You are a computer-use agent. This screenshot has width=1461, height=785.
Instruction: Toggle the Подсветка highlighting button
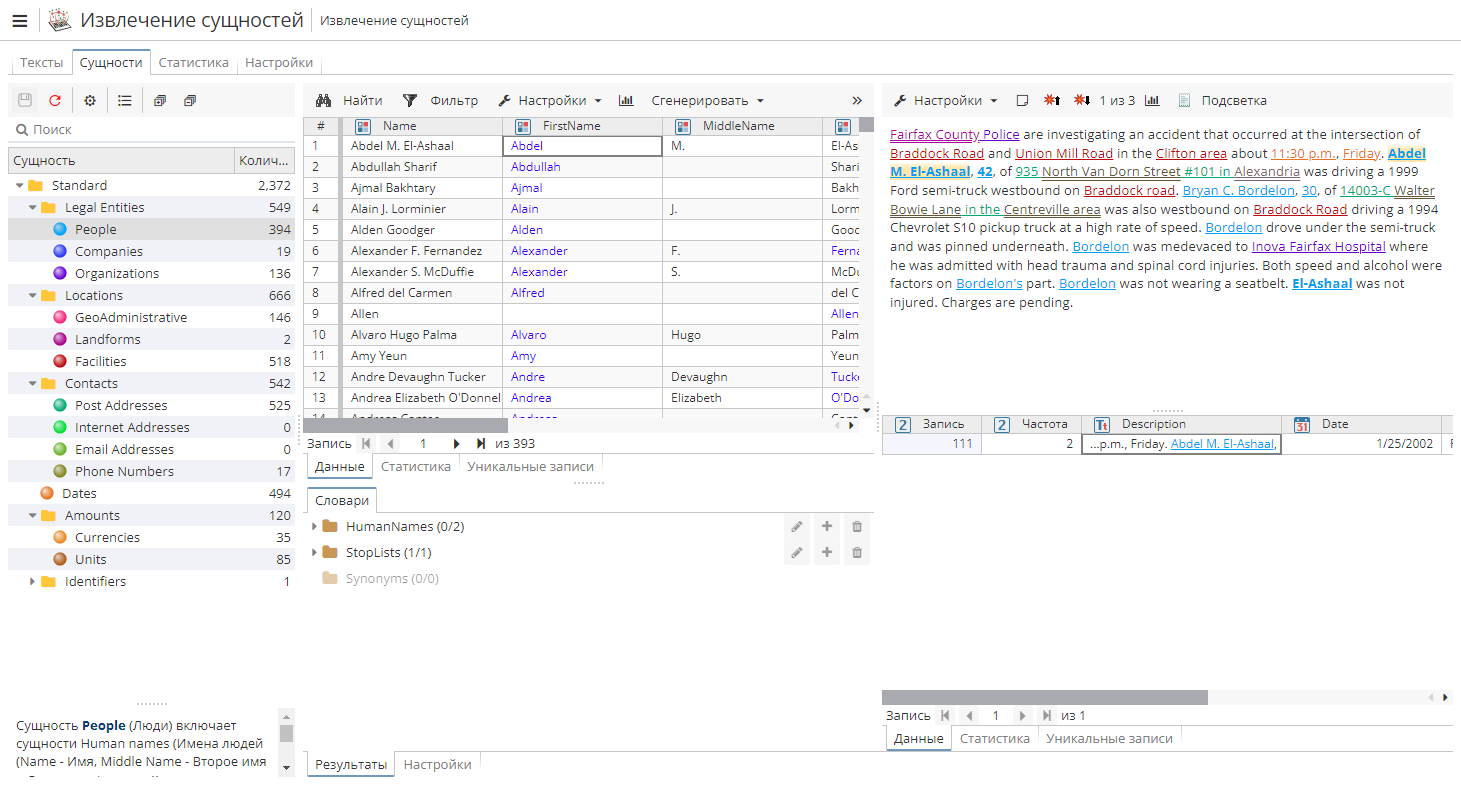coord(1222,101)
